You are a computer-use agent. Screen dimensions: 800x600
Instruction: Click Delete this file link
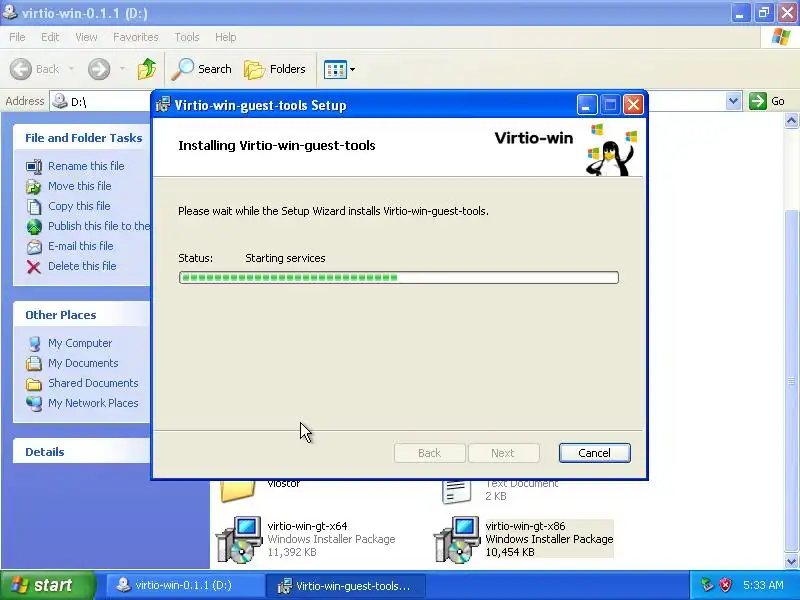click(x=82, y=266)
